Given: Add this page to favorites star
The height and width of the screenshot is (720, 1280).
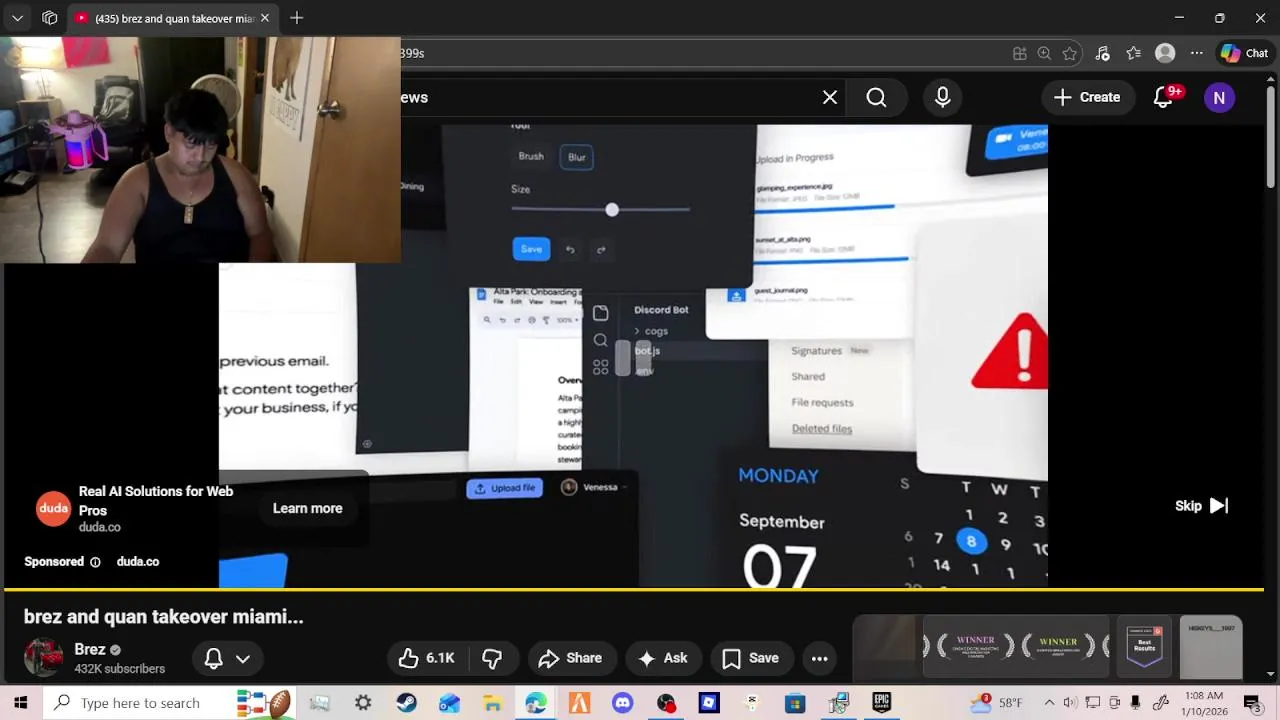Looking at the screenshot, I should 1070,53.
